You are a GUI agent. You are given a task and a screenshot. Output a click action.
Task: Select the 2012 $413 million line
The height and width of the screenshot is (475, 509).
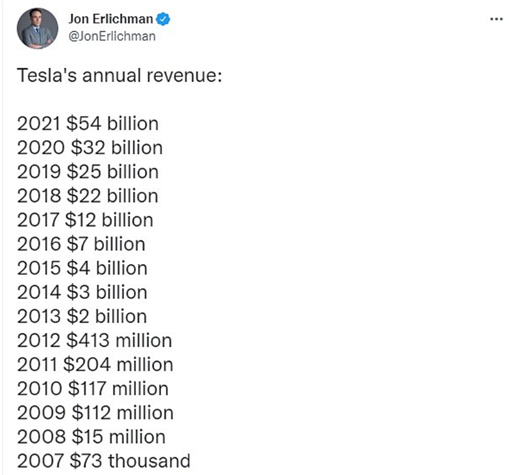[x=95, y=341]
